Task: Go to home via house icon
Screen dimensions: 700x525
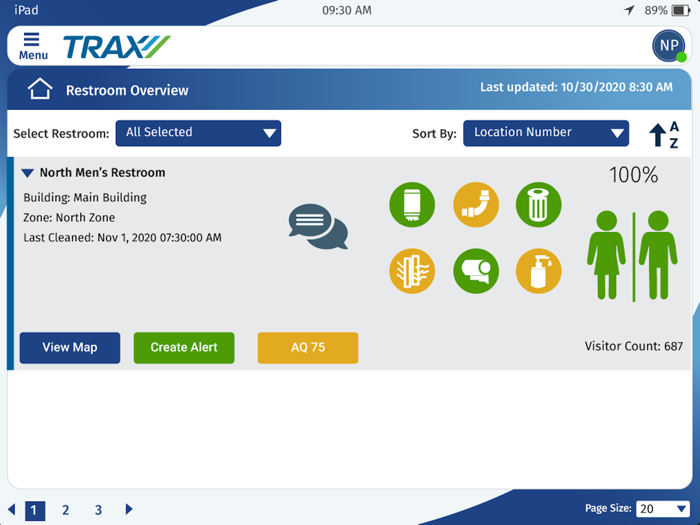Action: (40, 89)
